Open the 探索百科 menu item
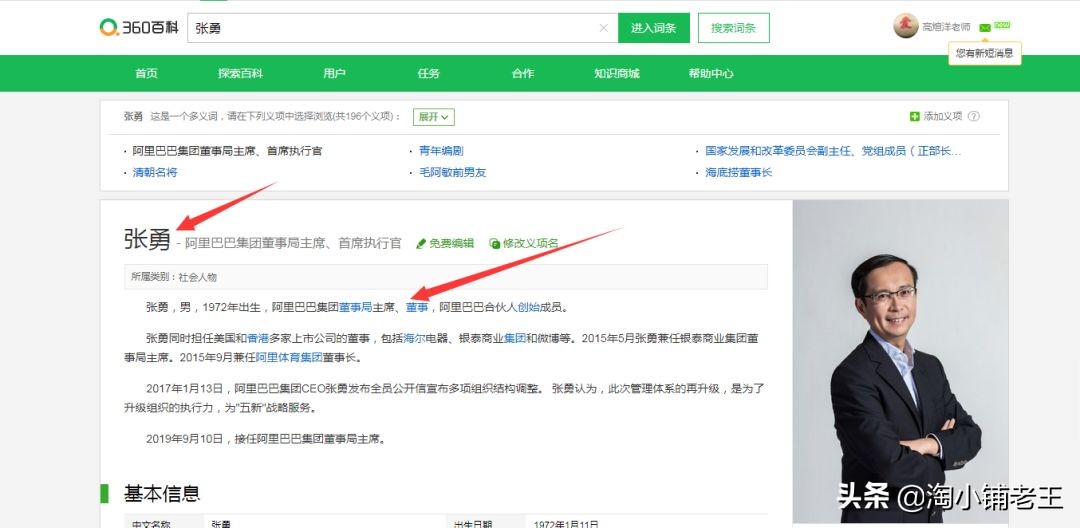This screenshot has width=1080, height=528. [x=240, y=73]
